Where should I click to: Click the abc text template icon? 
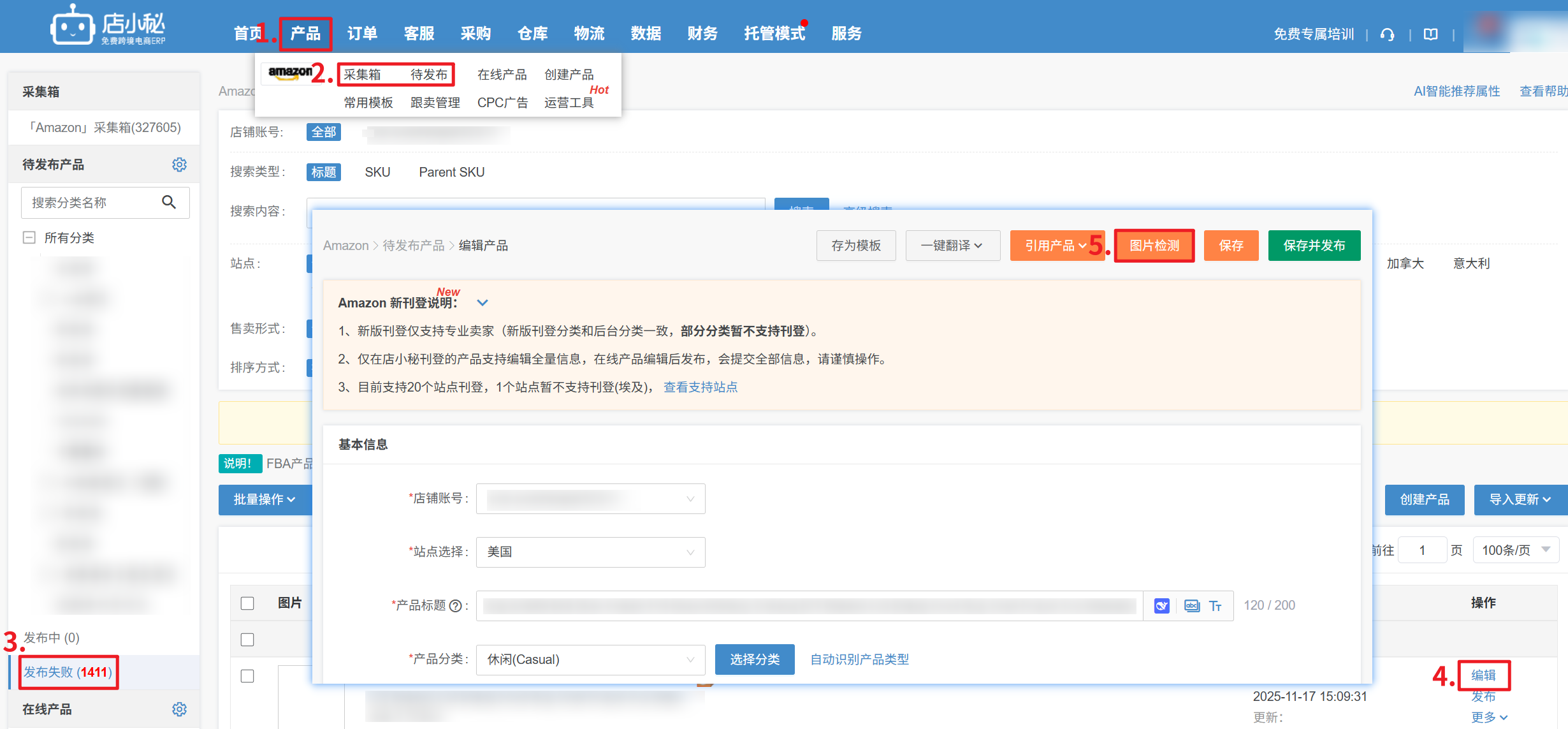pos(1191,605)
